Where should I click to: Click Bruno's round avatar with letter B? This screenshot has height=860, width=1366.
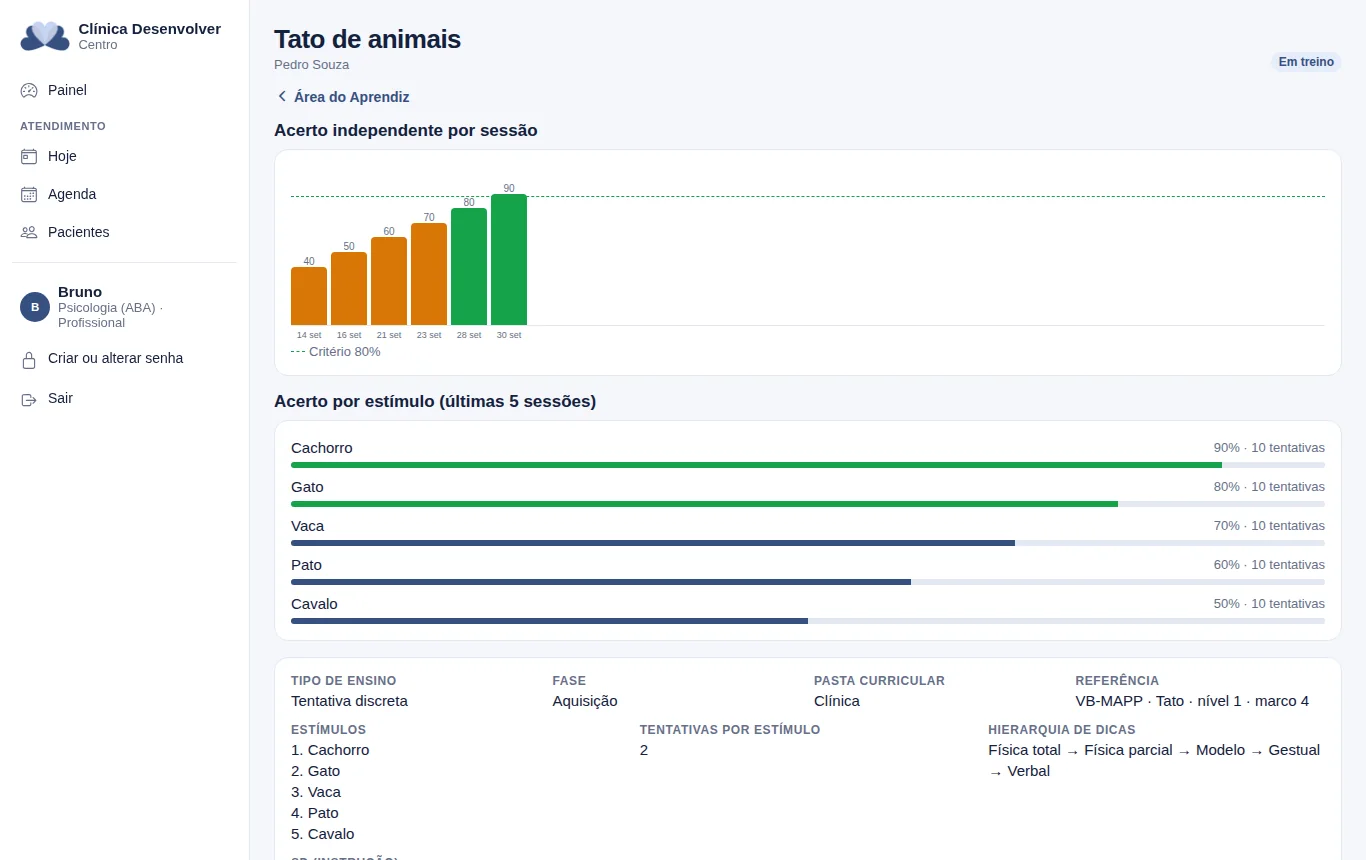[x=35, y=307]
